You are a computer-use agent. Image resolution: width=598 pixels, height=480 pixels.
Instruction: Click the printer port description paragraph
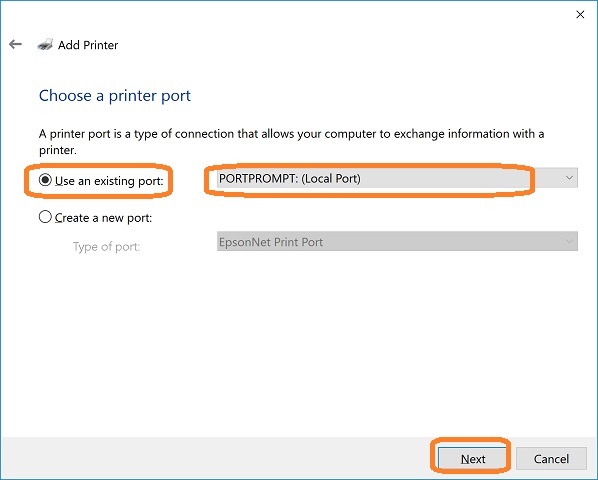pyautogui.click(x=291, y=141)
